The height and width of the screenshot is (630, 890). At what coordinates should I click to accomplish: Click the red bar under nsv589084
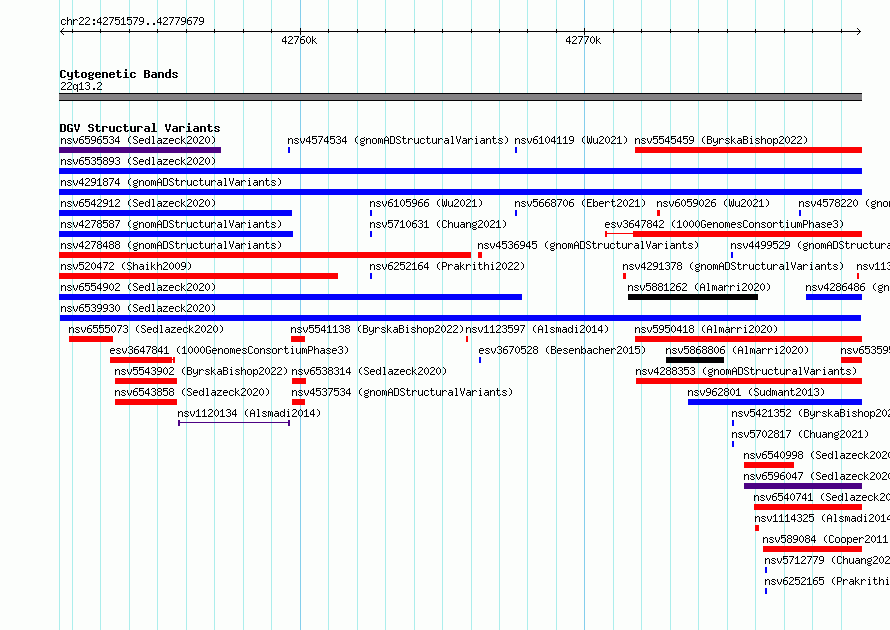tap(812, 549)
